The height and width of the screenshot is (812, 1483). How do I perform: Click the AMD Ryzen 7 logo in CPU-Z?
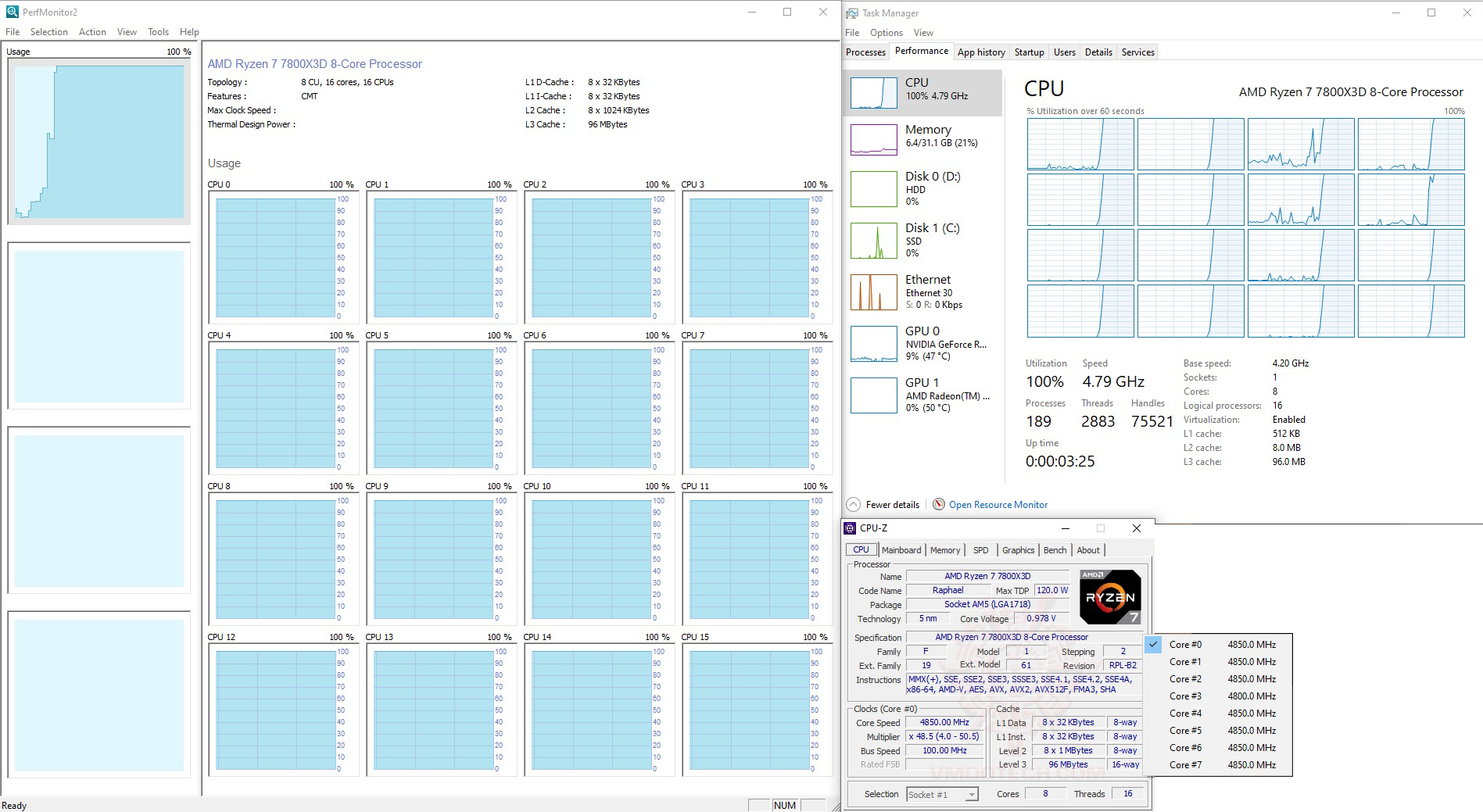coord(1110,597)
